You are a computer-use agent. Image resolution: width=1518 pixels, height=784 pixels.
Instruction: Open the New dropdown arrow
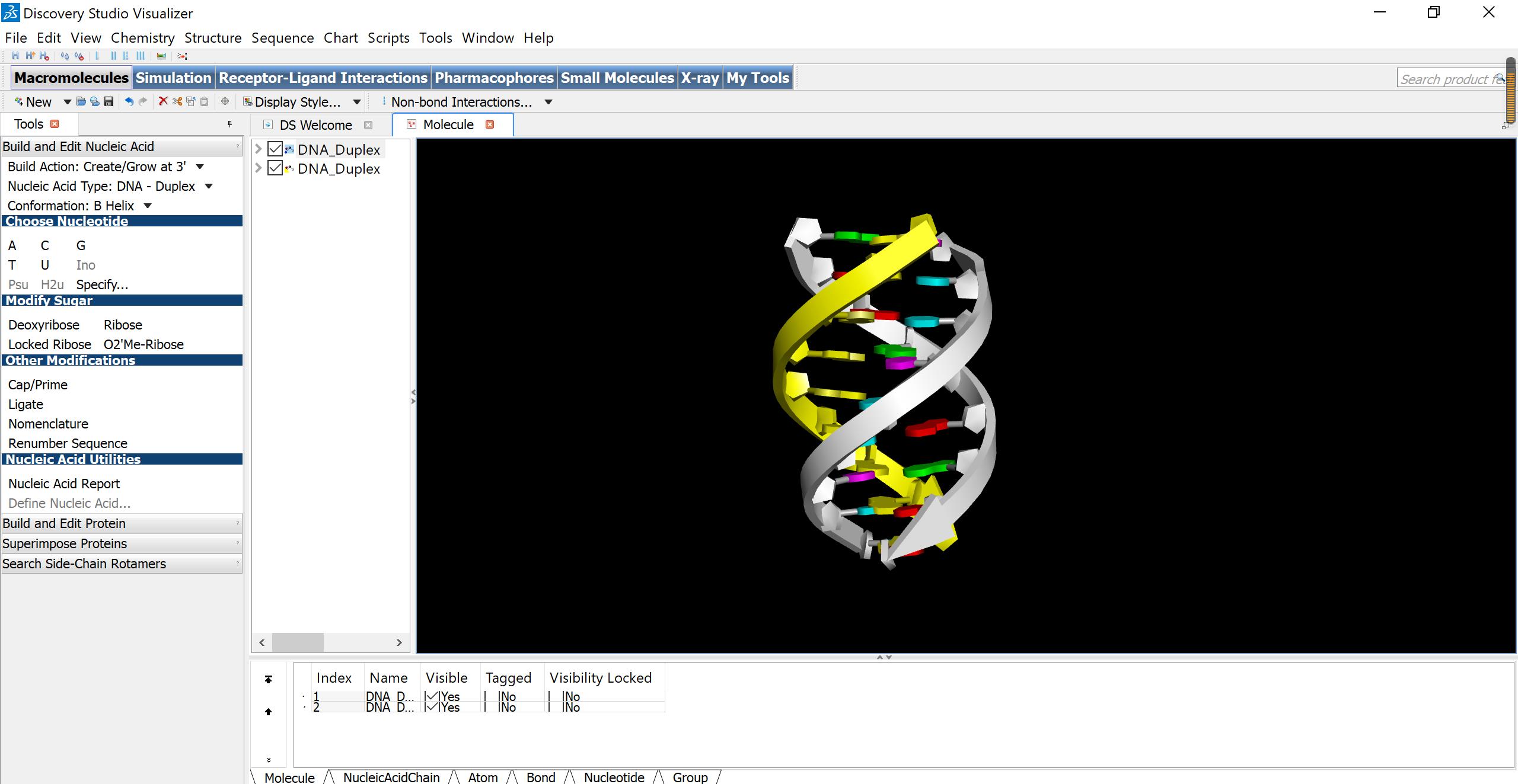[x=67, y=102]
